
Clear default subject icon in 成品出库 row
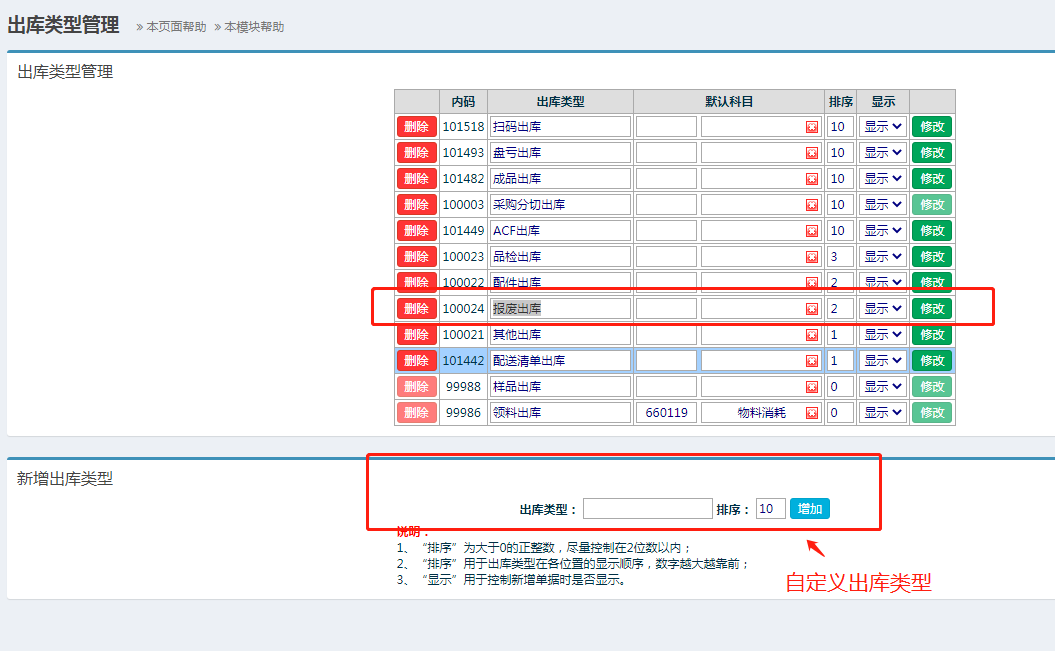point(812,179)
